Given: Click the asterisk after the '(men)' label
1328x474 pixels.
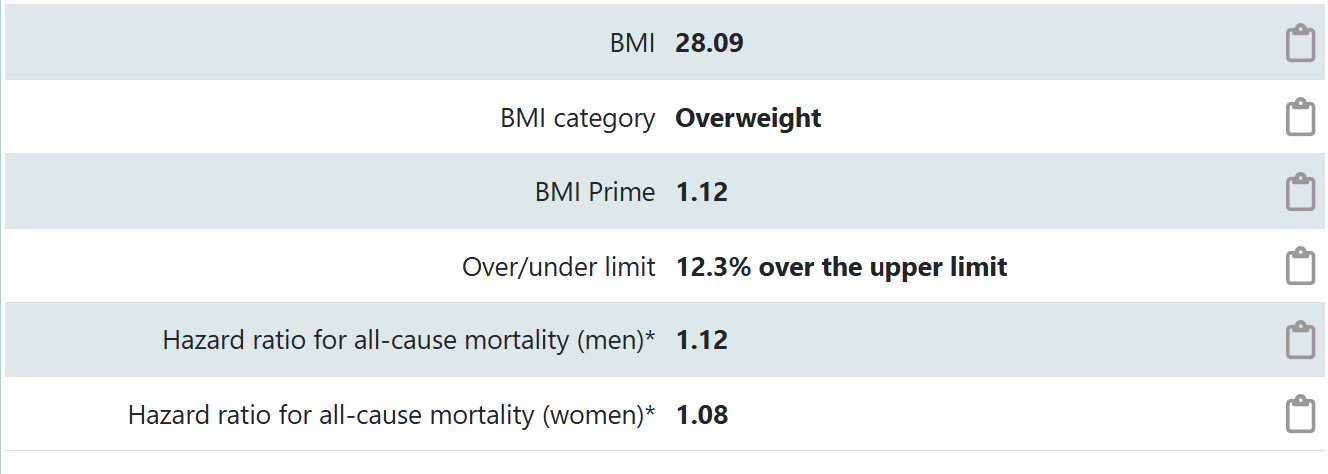Looking at the screenshot, I should (x=651, y=336).
